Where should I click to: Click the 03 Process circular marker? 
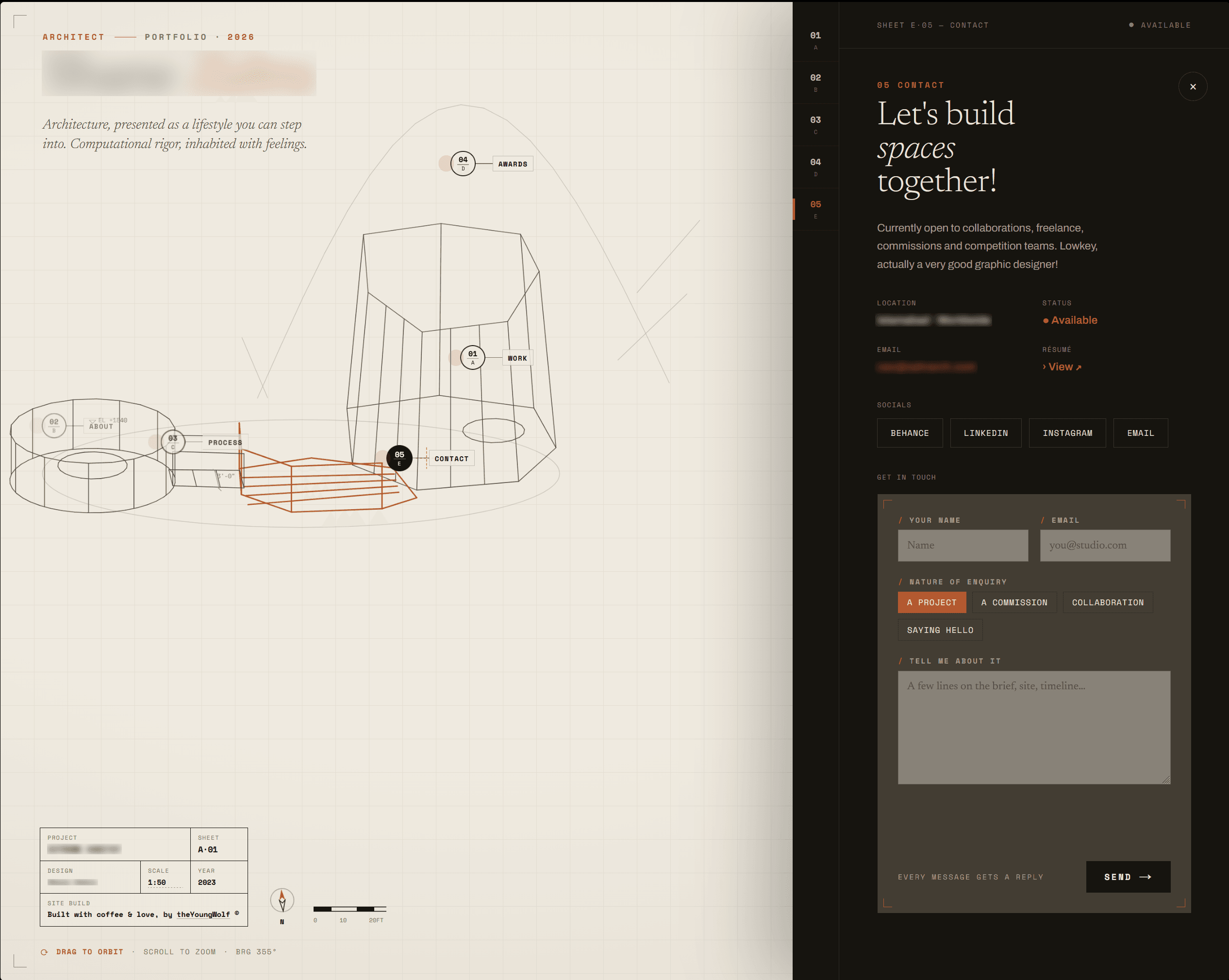173,442
